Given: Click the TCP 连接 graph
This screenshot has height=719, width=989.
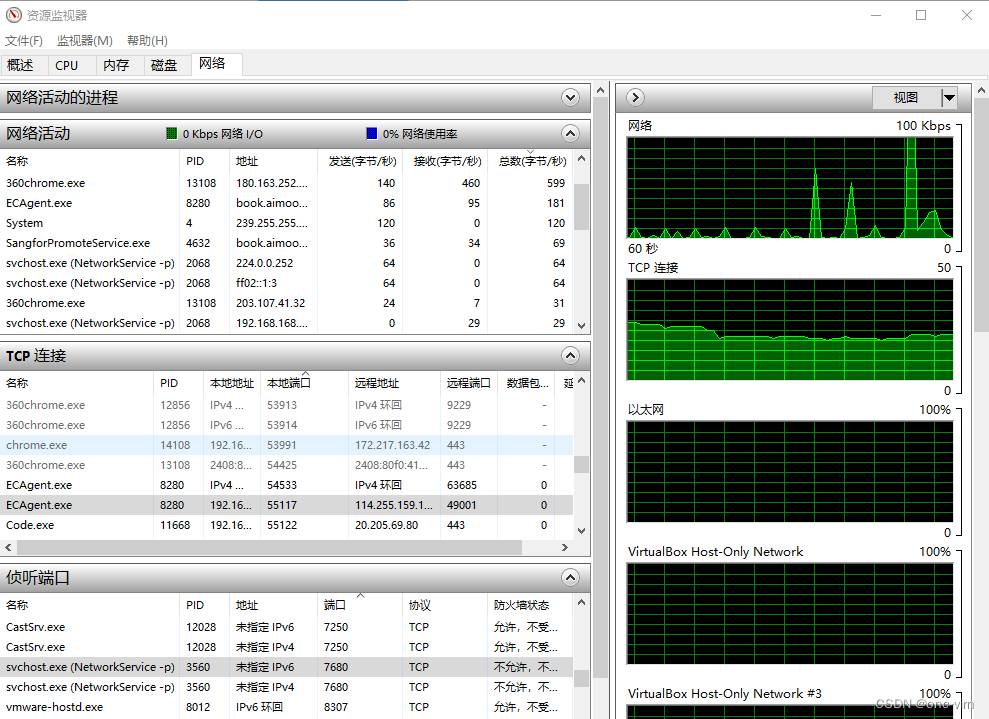Looking at the screenshot, I should pyautogui.click(x=790, y=330).
